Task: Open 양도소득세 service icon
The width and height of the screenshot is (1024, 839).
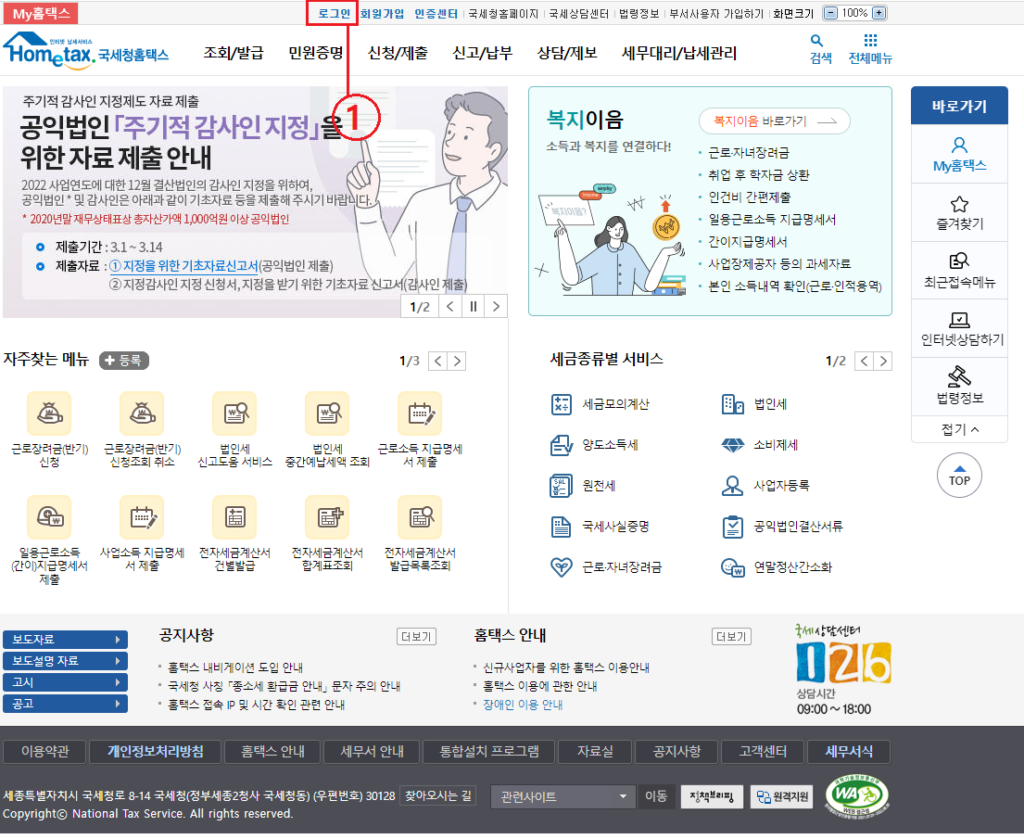Action: coord(561,445)
